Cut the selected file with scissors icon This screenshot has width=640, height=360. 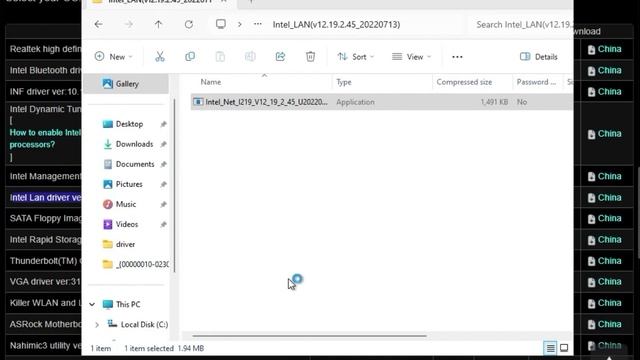click(160, 57)
